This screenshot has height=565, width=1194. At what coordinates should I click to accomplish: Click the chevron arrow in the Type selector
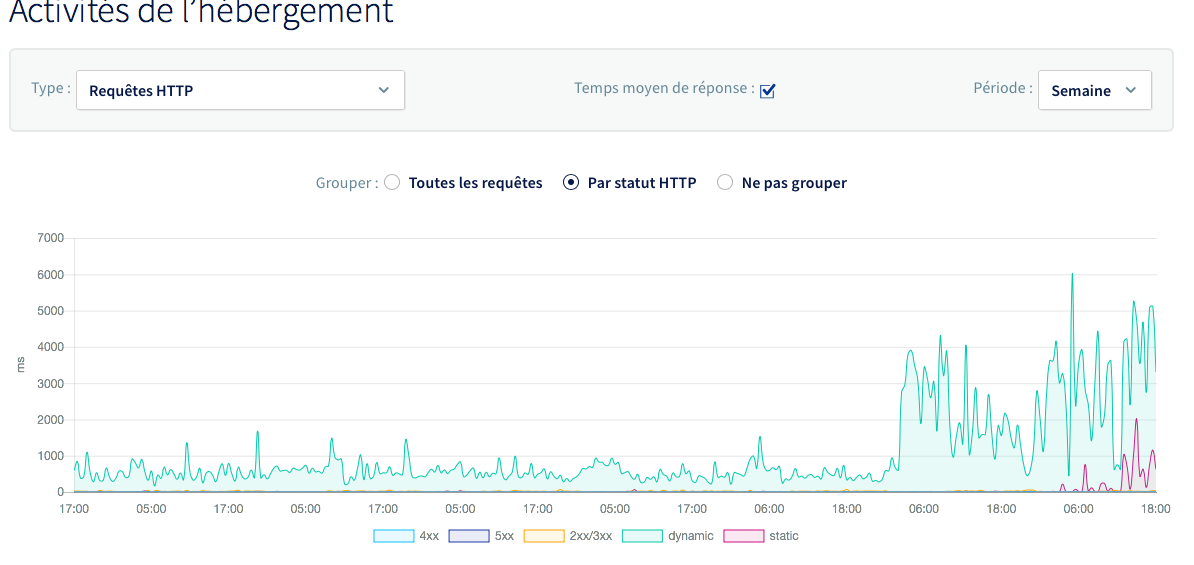pyautogui.click(x=384, y=90)
